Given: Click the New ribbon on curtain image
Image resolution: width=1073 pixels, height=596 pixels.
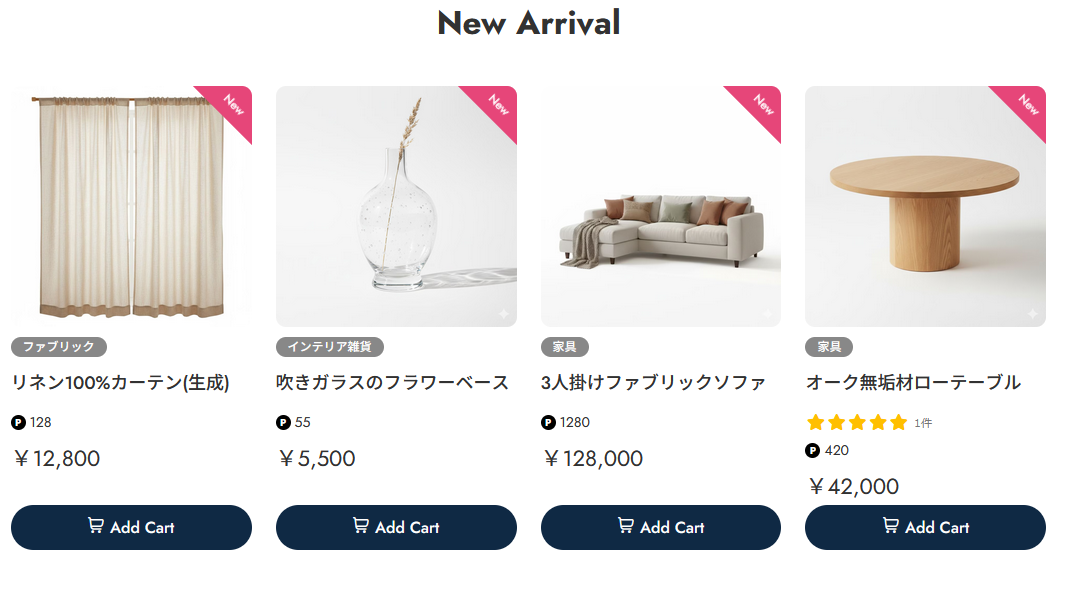Looking at the screenshot, I should click(x=232, y=105).
